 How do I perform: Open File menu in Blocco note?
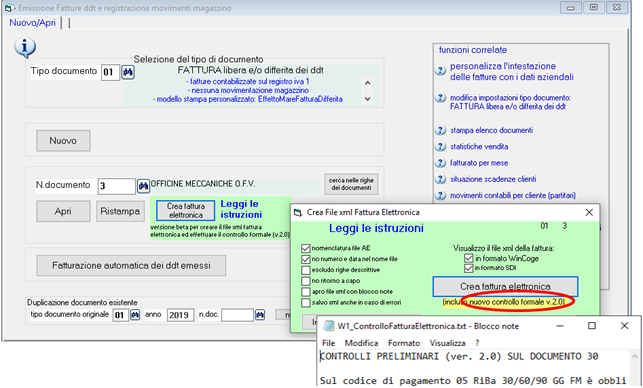tap(328, 343)
